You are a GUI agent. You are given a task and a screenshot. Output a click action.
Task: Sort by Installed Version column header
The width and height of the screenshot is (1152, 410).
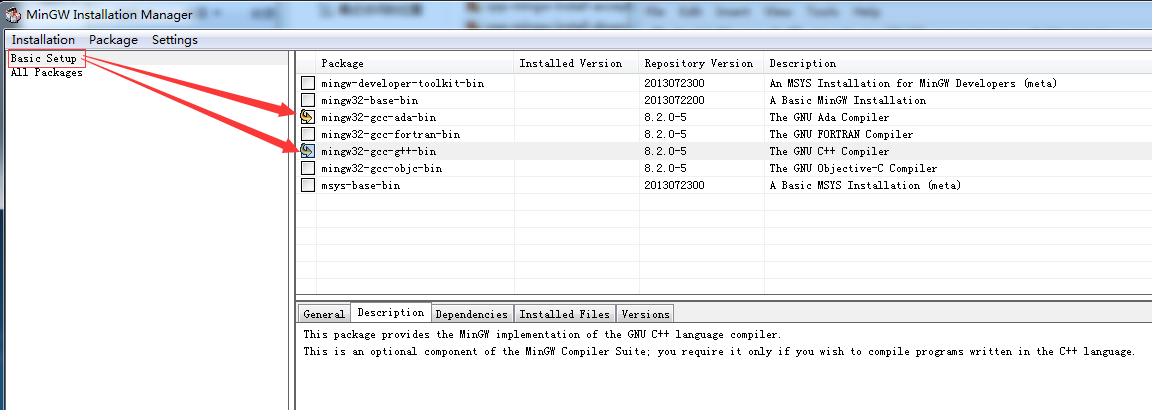click(577, 63)
